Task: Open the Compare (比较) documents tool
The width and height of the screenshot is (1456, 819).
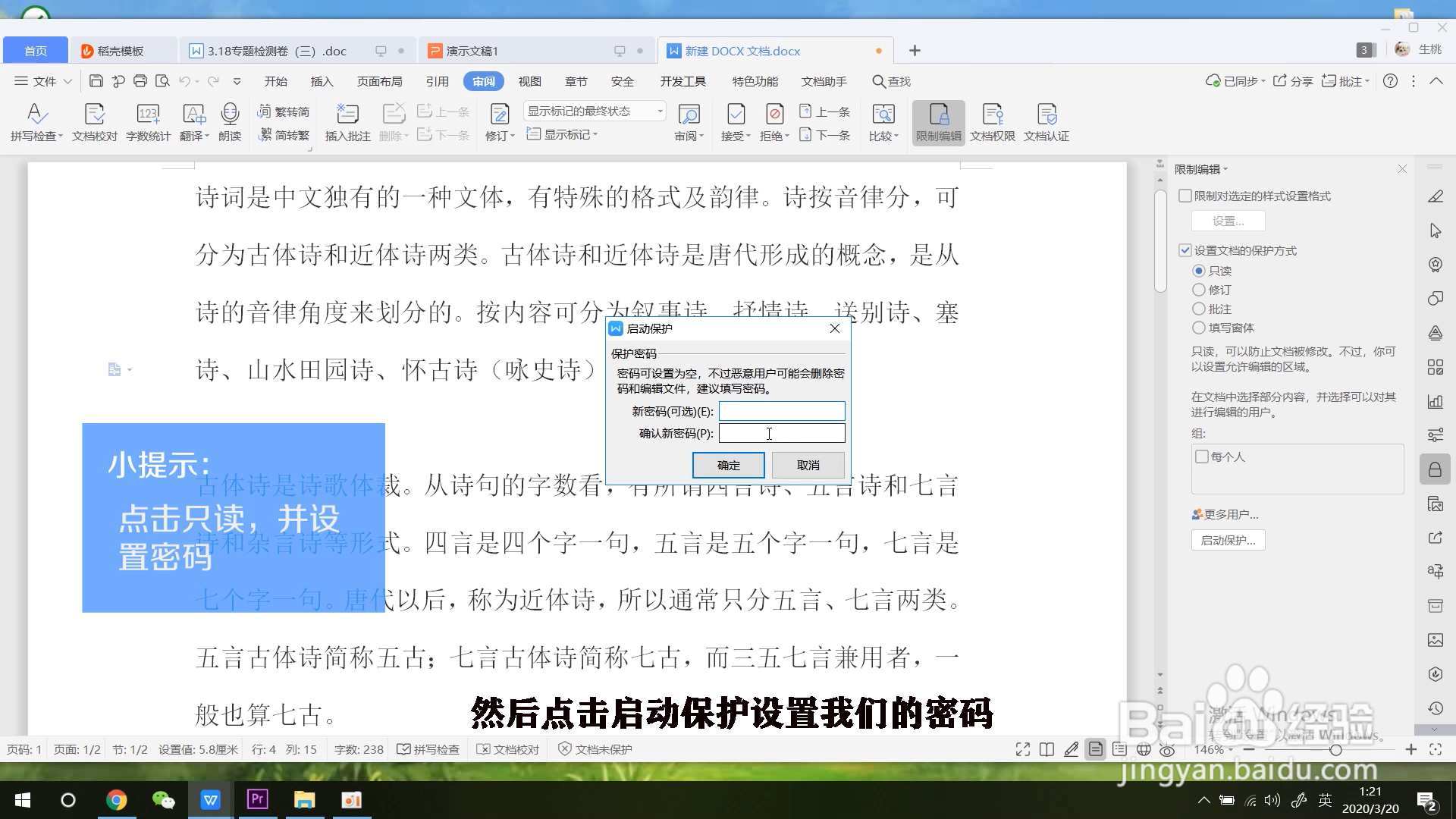Action: tap(883, 121)
